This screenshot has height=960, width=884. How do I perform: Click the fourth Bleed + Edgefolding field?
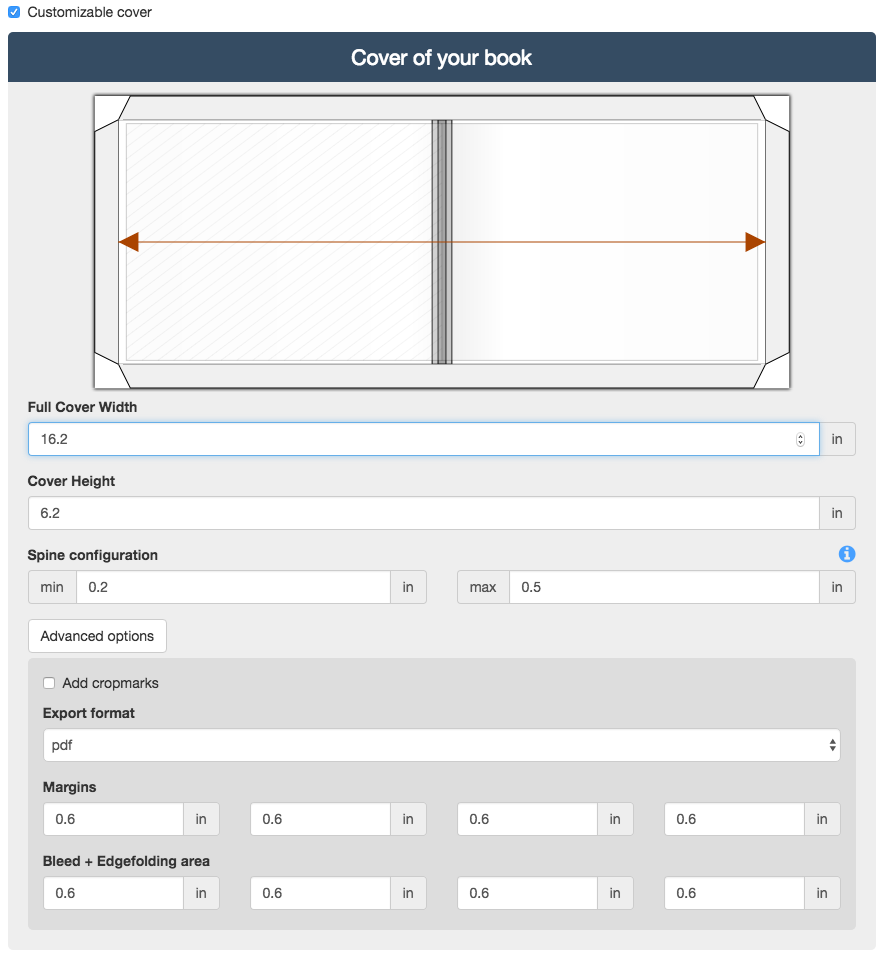pos(734,893)
